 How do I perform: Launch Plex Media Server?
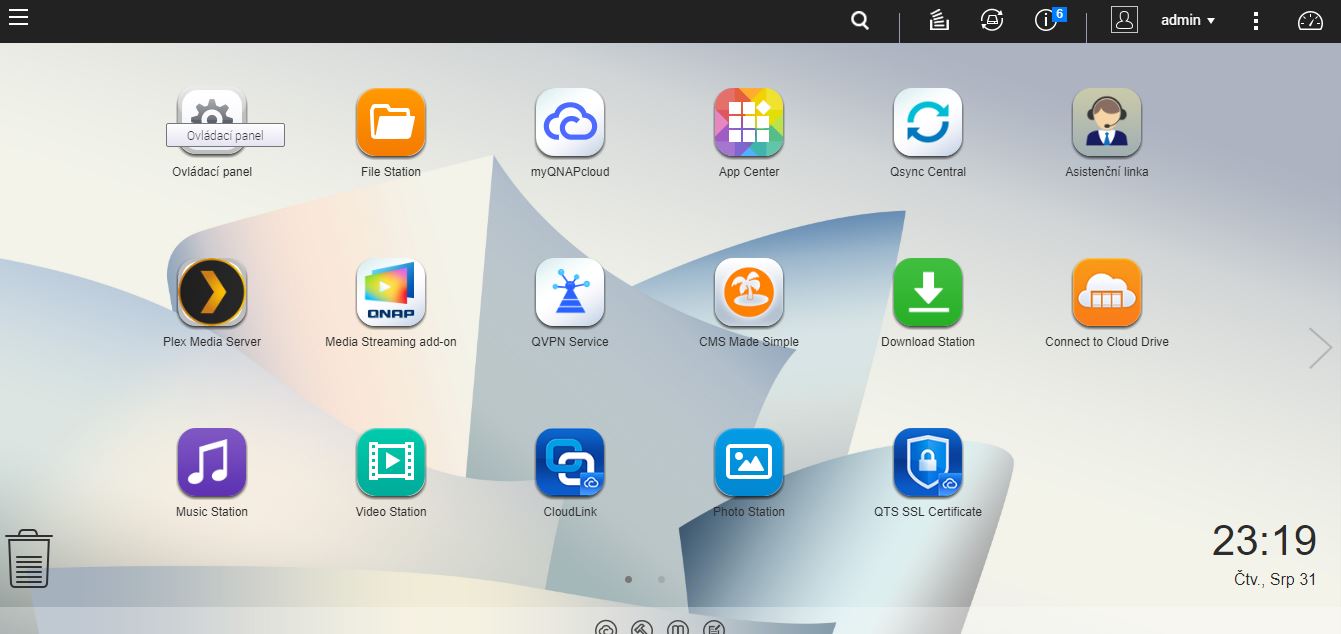(x=212, y=292)
